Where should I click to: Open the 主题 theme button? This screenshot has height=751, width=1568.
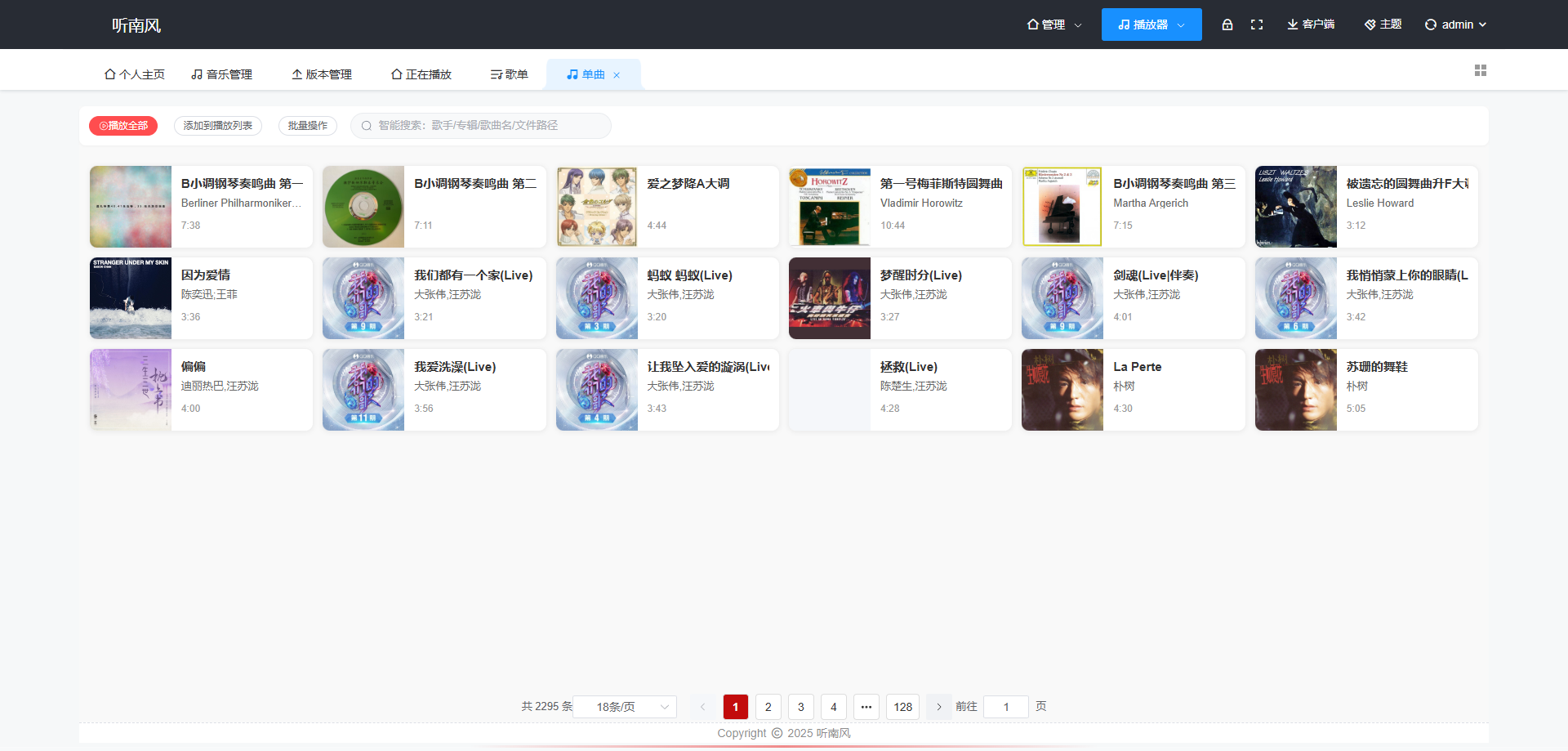pos(1383,25)
